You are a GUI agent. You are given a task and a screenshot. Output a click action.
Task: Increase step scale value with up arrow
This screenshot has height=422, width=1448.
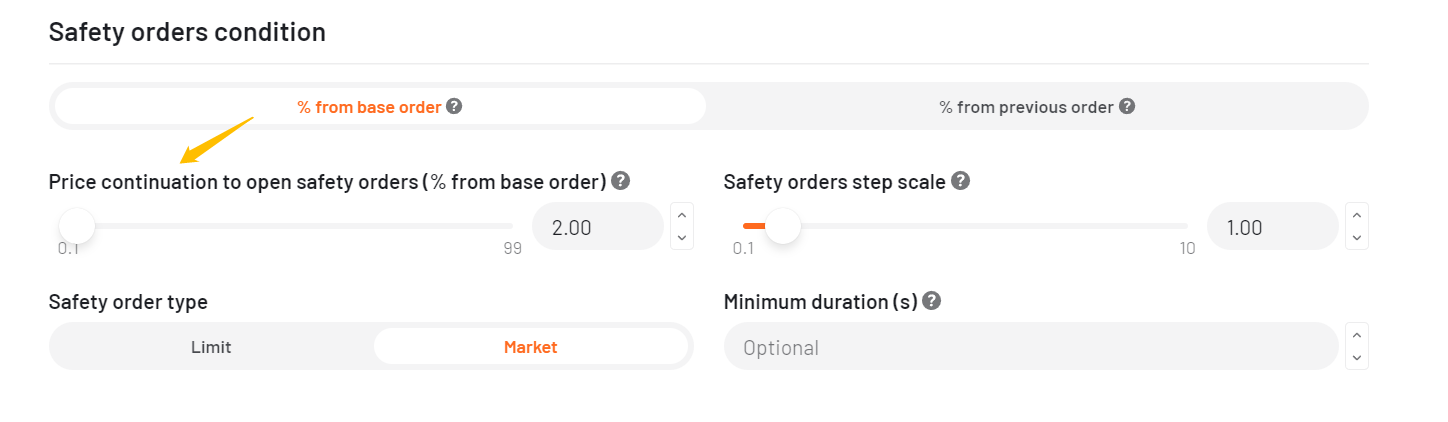(x=1357, y=214)
